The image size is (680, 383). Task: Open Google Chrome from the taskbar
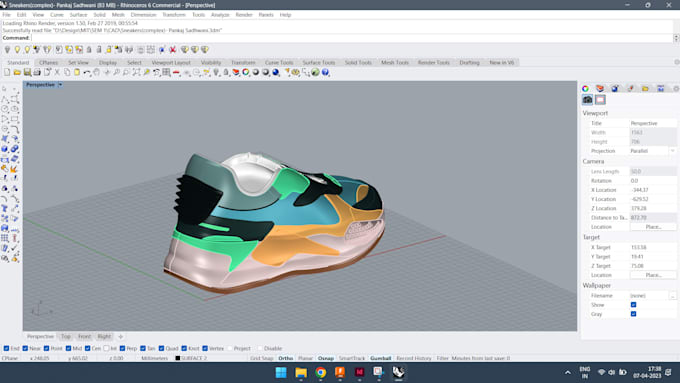coord(320,372)
